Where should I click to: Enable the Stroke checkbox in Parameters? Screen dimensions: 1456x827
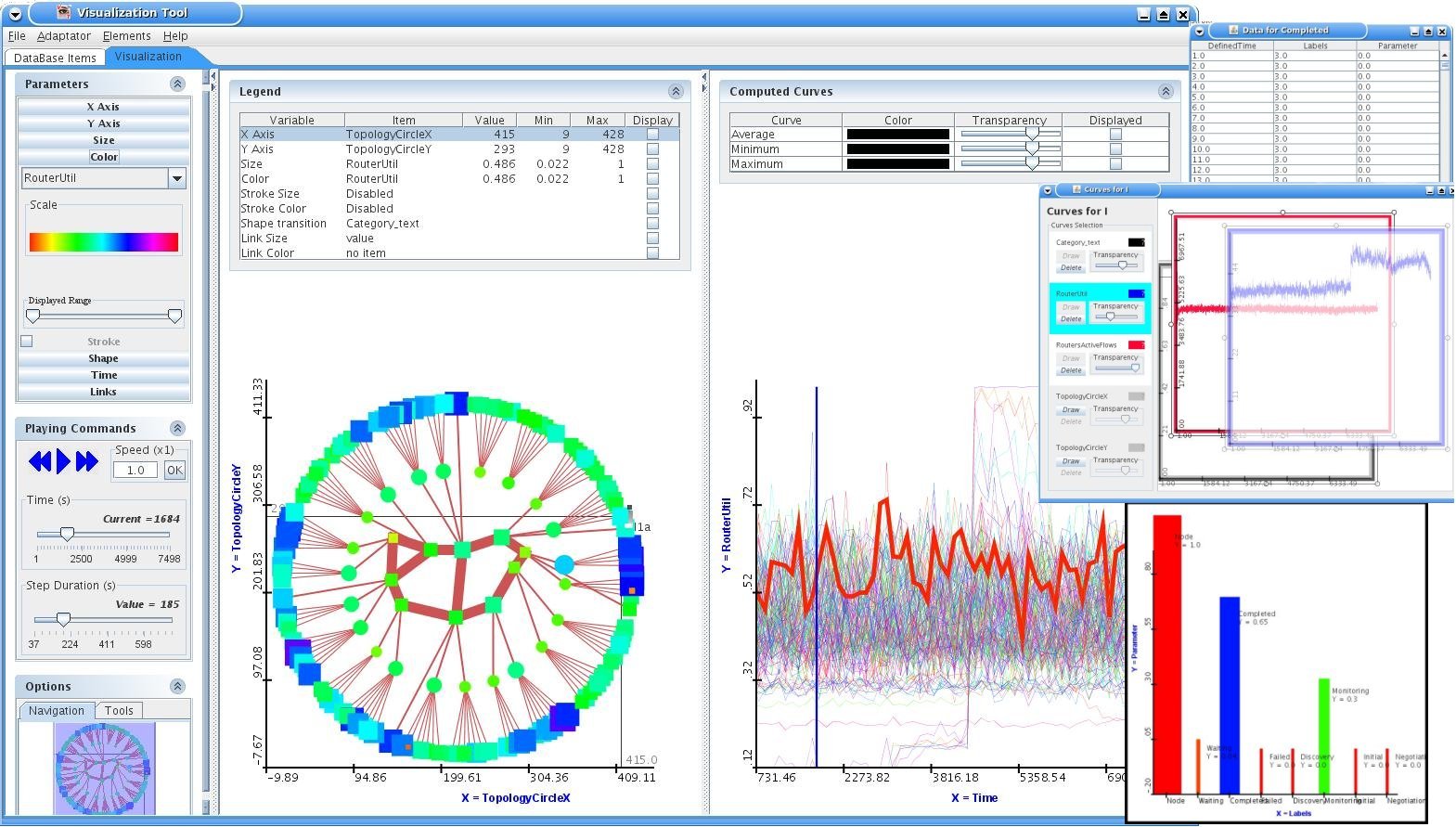coord(27,342)
